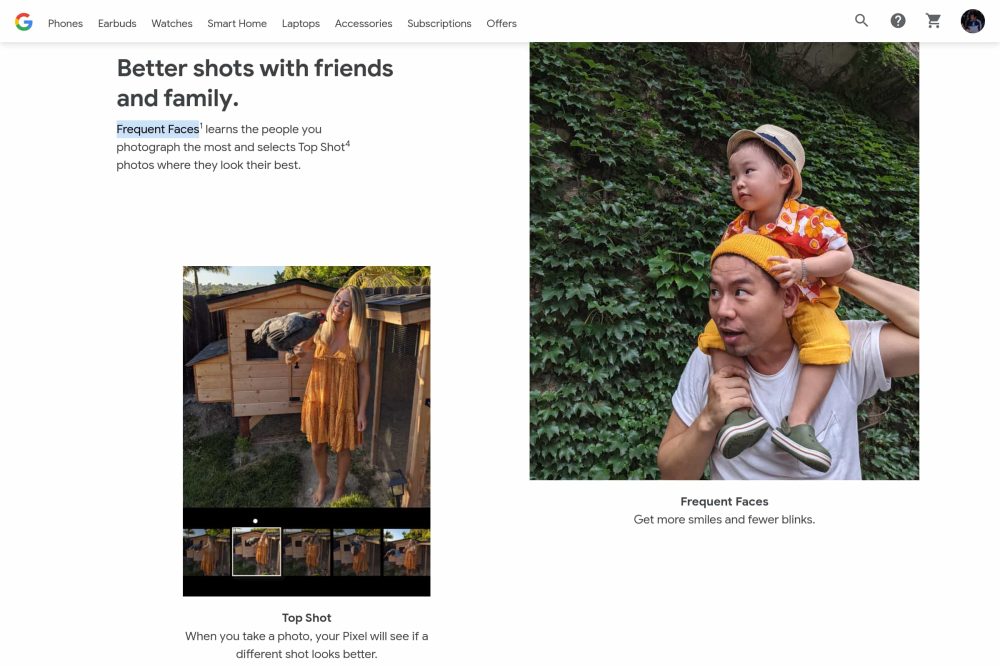Open the Phones menu

(x=65, y=23)
